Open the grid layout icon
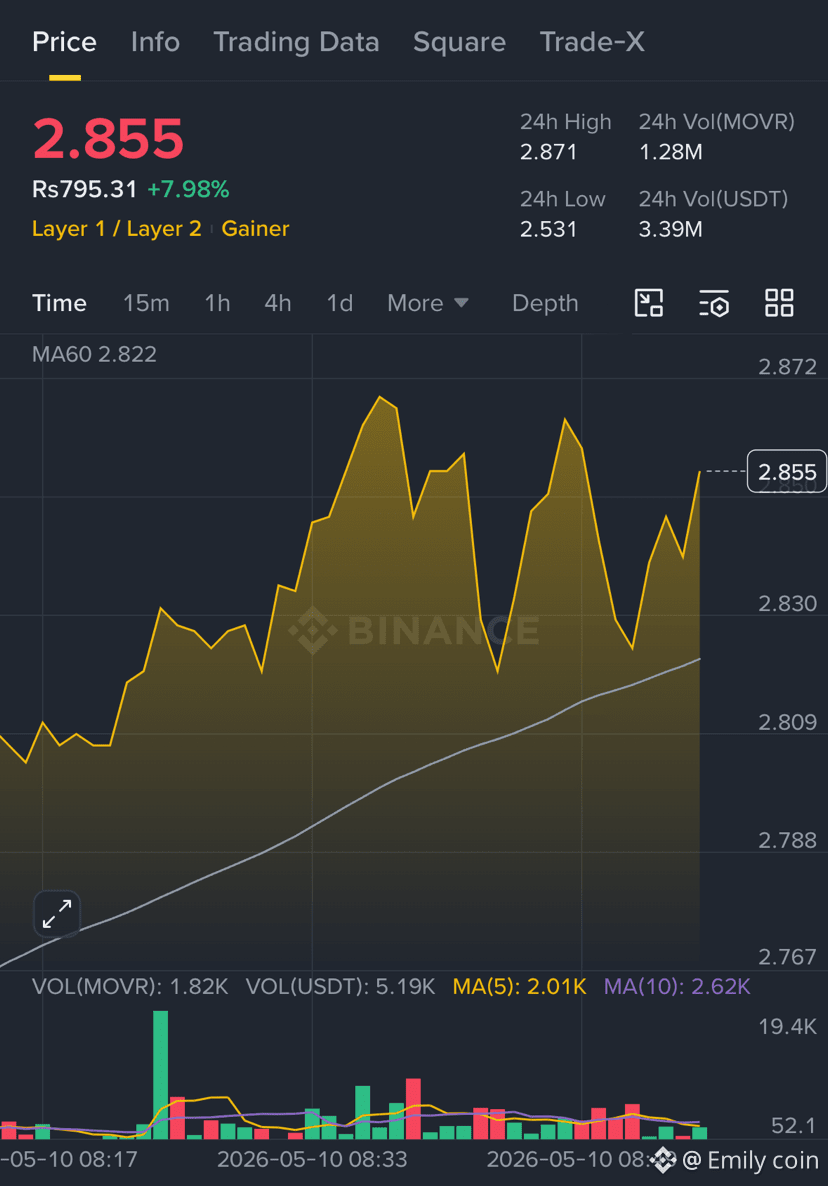The width and height of the screenshot is (828, 1186). 779,303
